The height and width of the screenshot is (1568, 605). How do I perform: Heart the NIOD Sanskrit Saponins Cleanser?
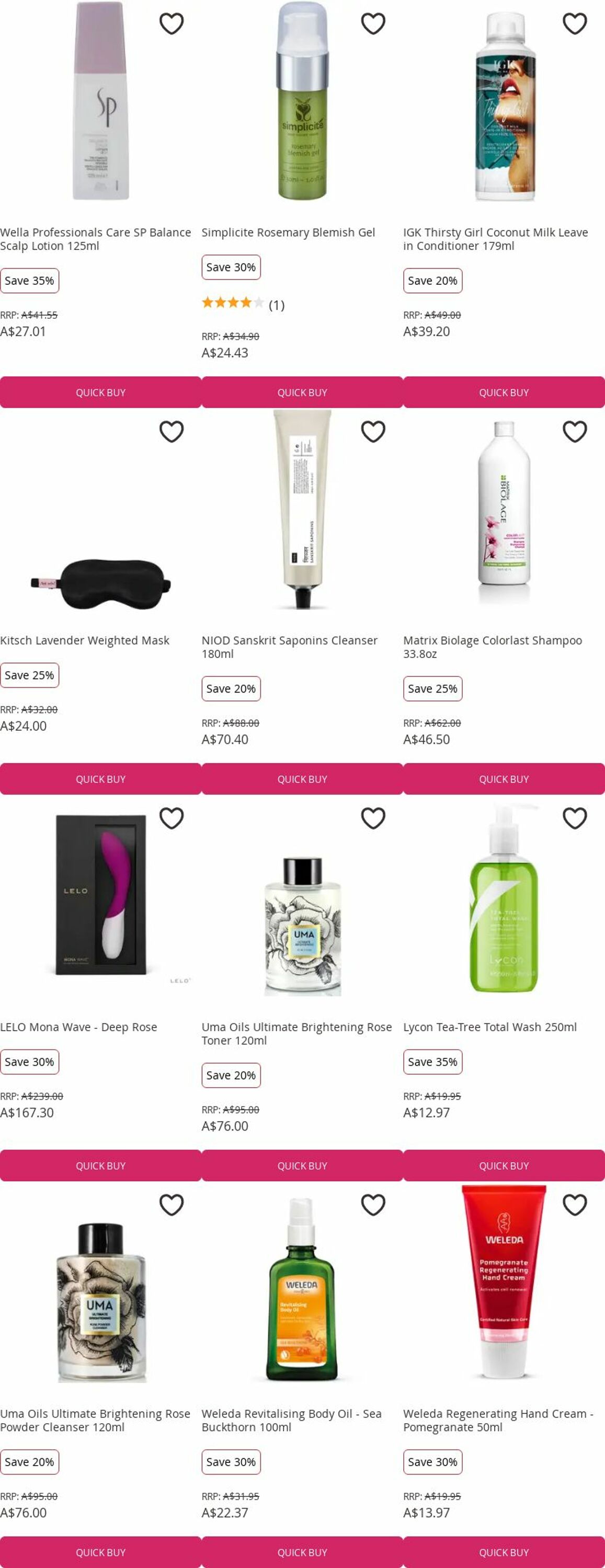[x=373, y=432]
